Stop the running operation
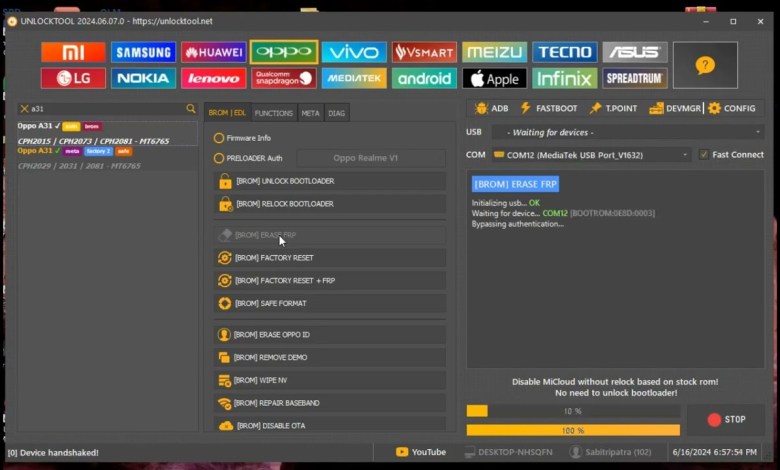The image size is (780, 470). [x=726, y=420]
